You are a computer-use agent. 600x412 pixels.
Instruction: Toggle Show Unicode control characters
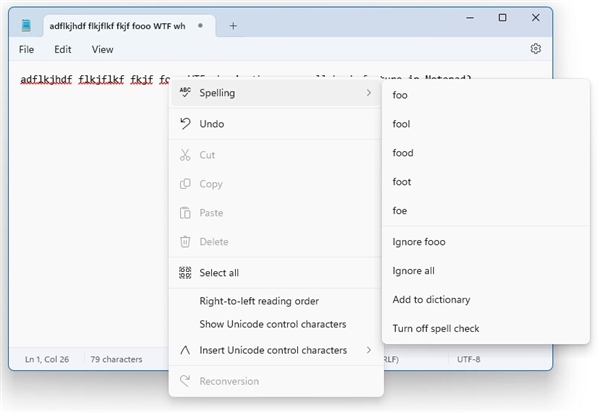coord(272,324)
